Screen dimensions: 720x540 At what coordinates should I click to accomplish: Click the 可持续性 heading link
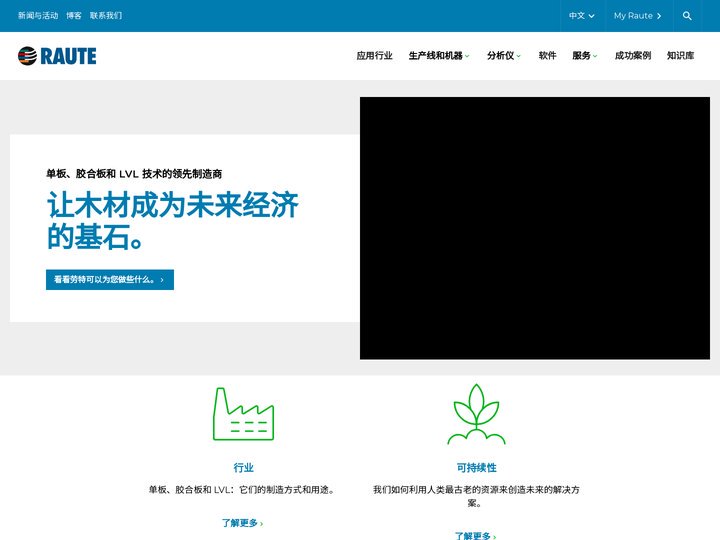pyautogui.click(x=476, y=467)
